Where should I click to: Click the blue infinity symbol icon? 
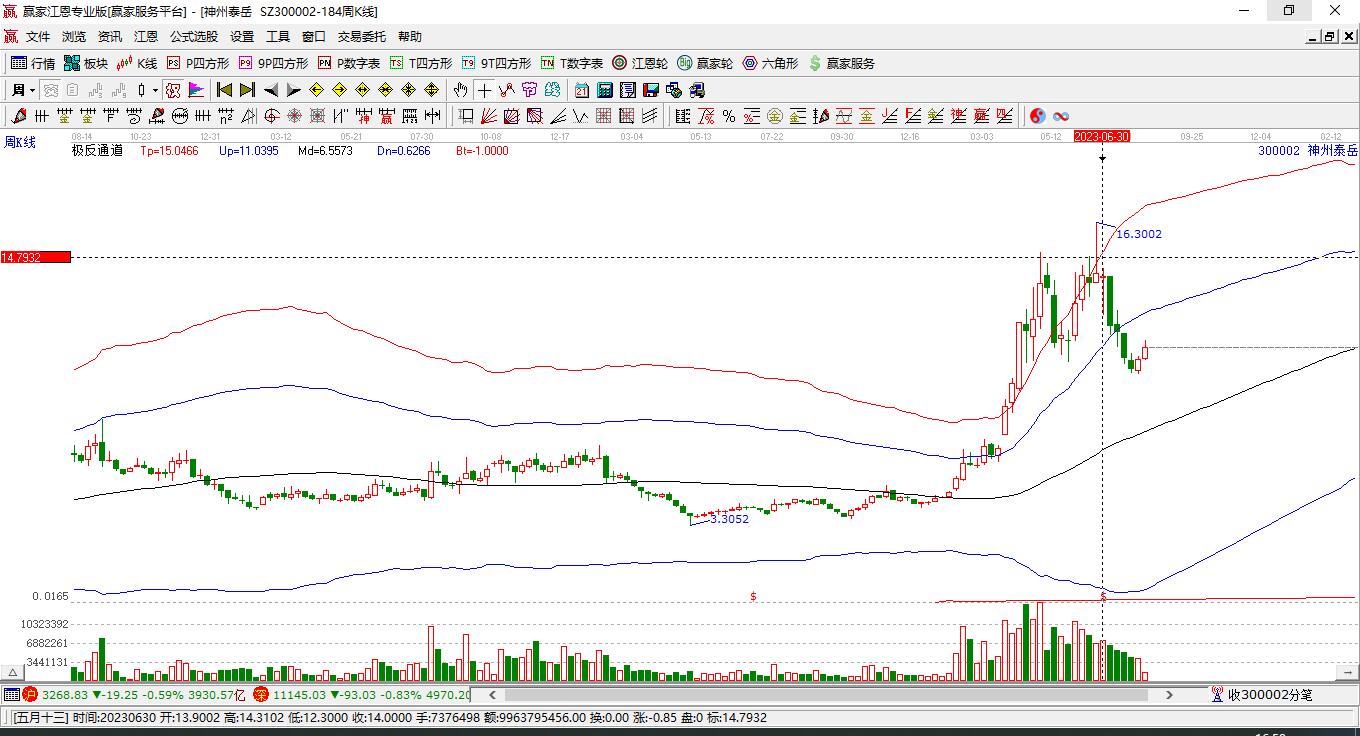[1061, 116]
